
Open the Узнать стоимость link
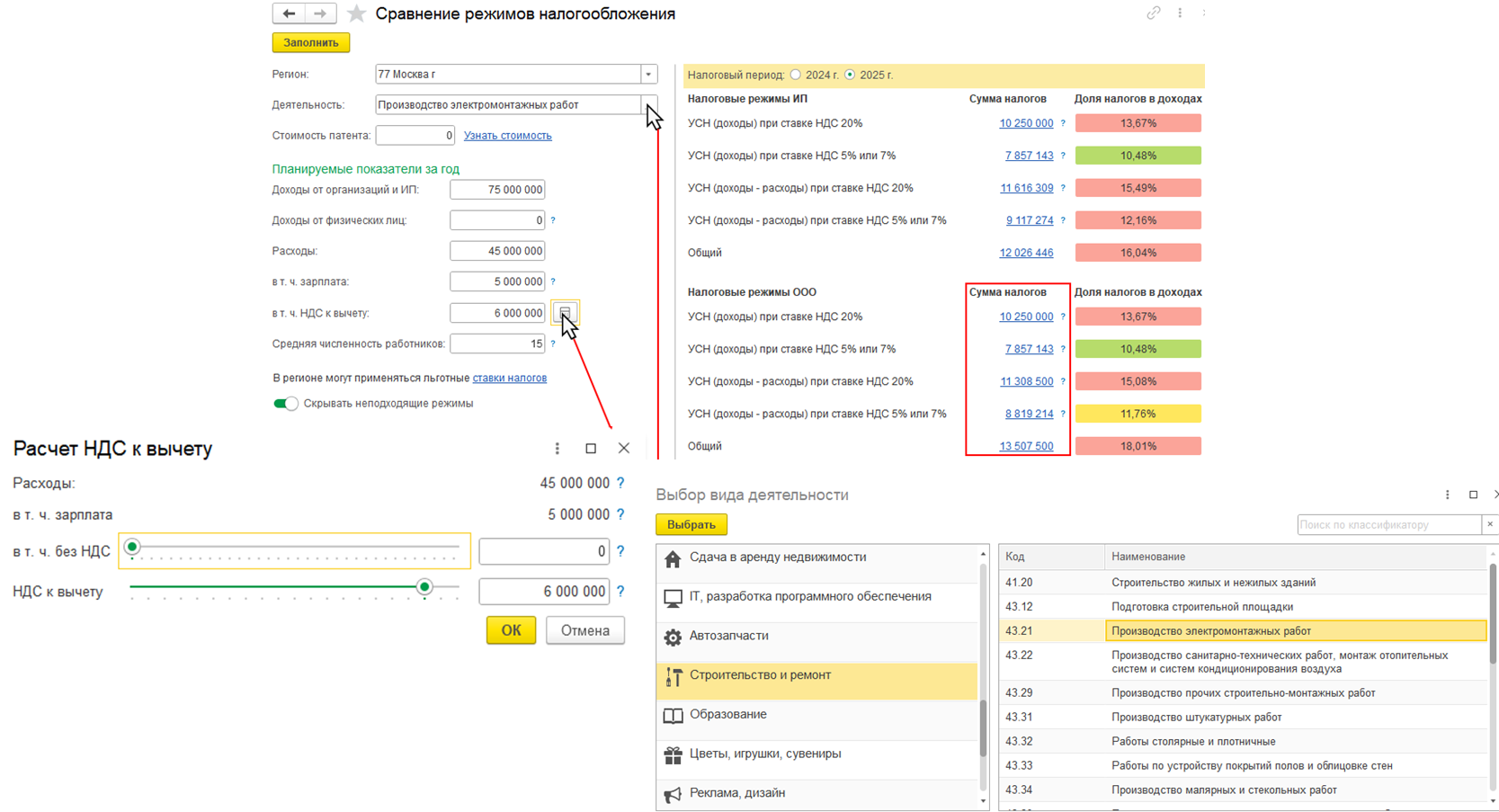pyautogui.click(x=507, y=136)
